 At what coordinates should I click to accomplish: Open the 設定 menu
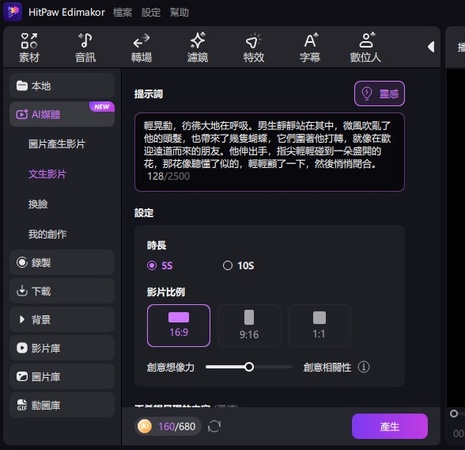pos(151,13)
